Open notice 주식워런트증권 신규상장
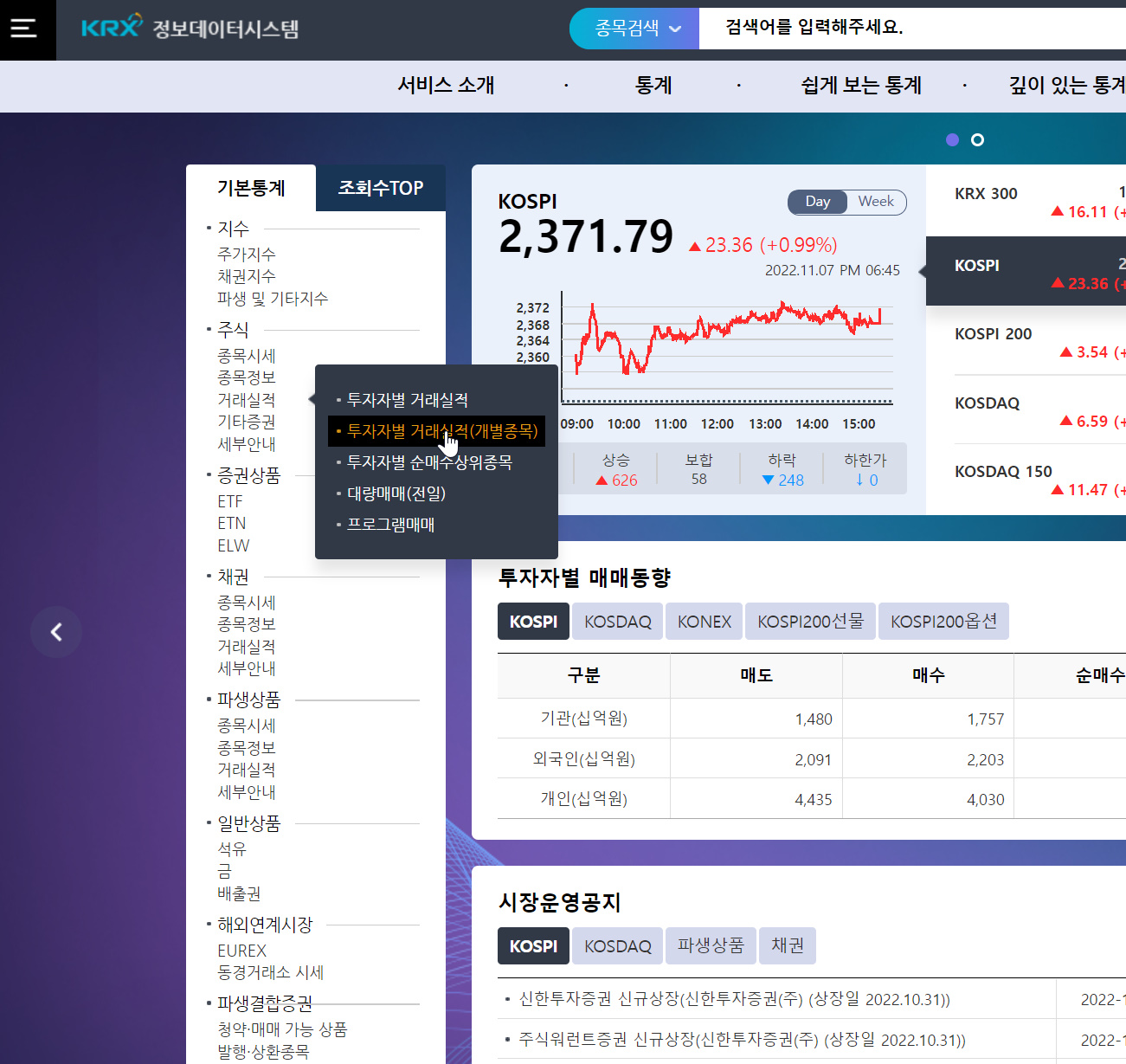This screenshot has width=1126, height=1064. tap(742, 1040)
